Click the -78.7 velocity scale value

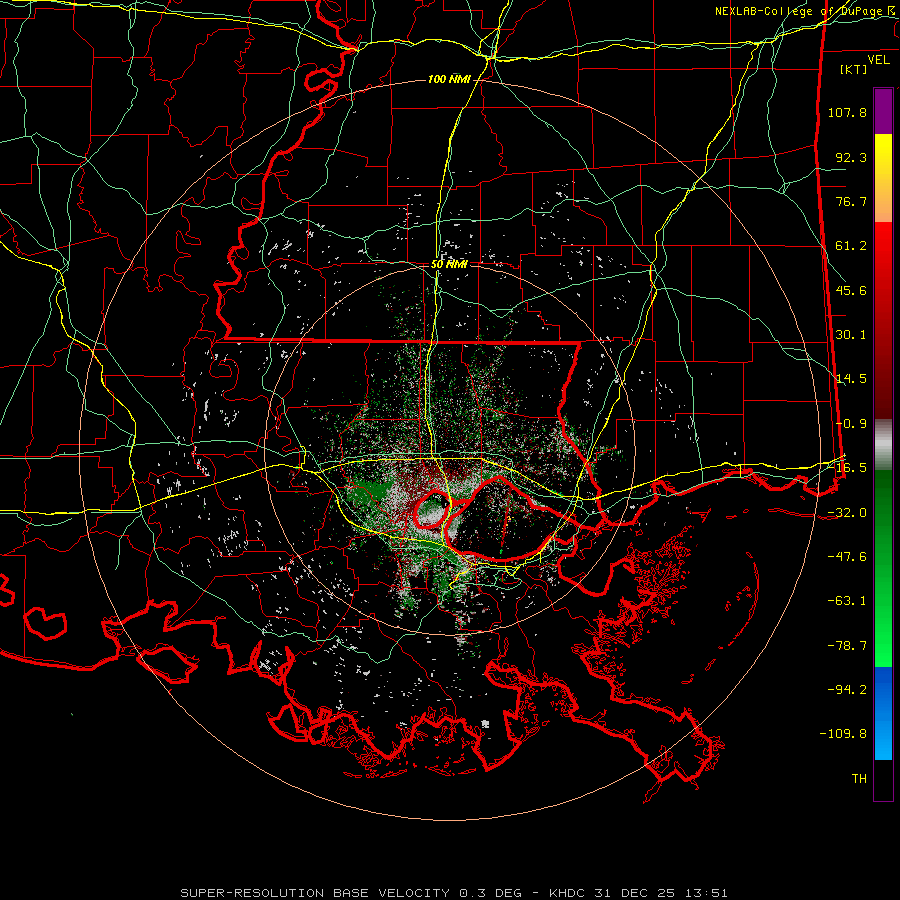click(x=847, y=646)
